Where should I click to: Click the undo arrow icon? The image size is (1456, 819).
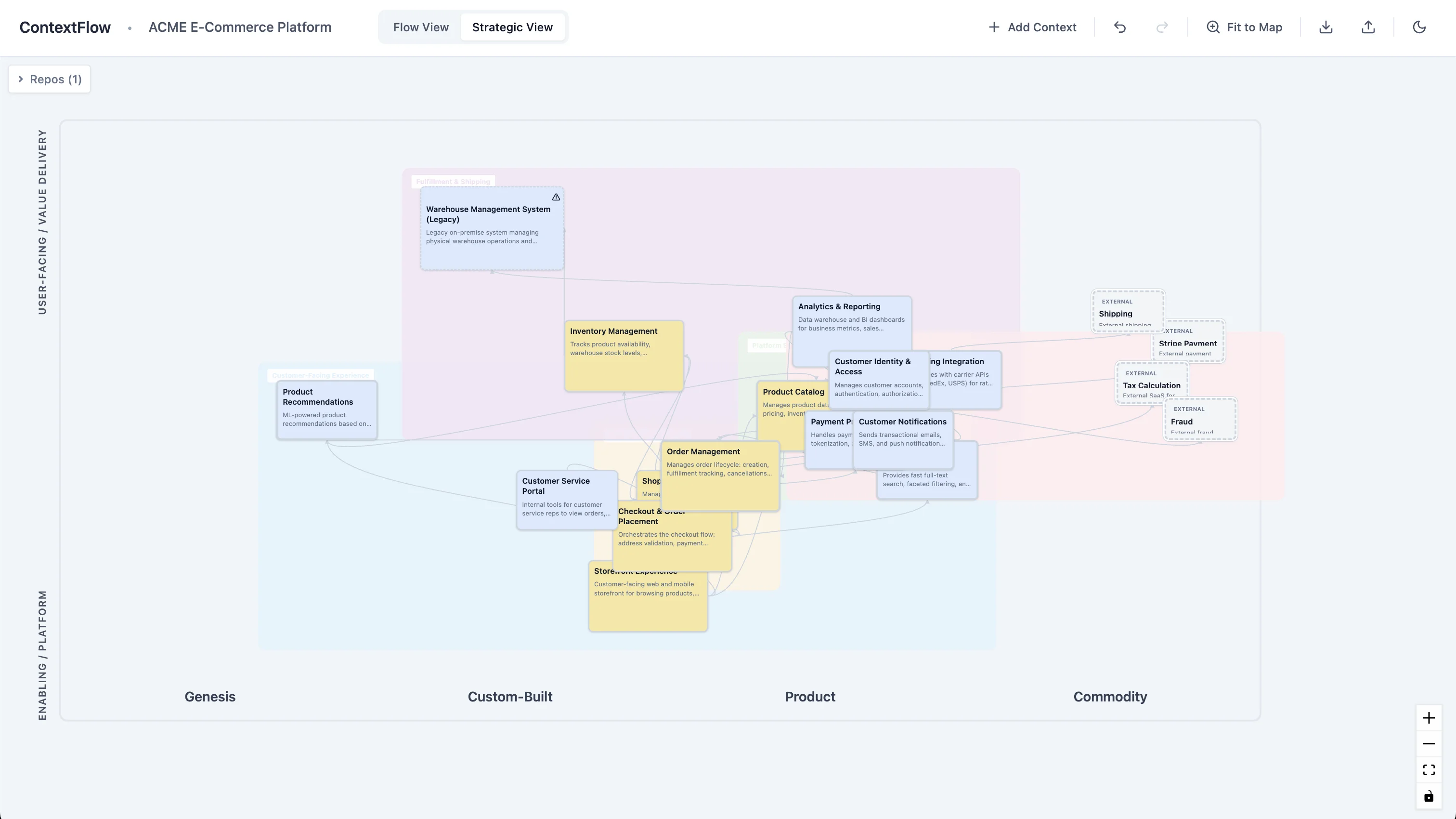(1120, 27)
